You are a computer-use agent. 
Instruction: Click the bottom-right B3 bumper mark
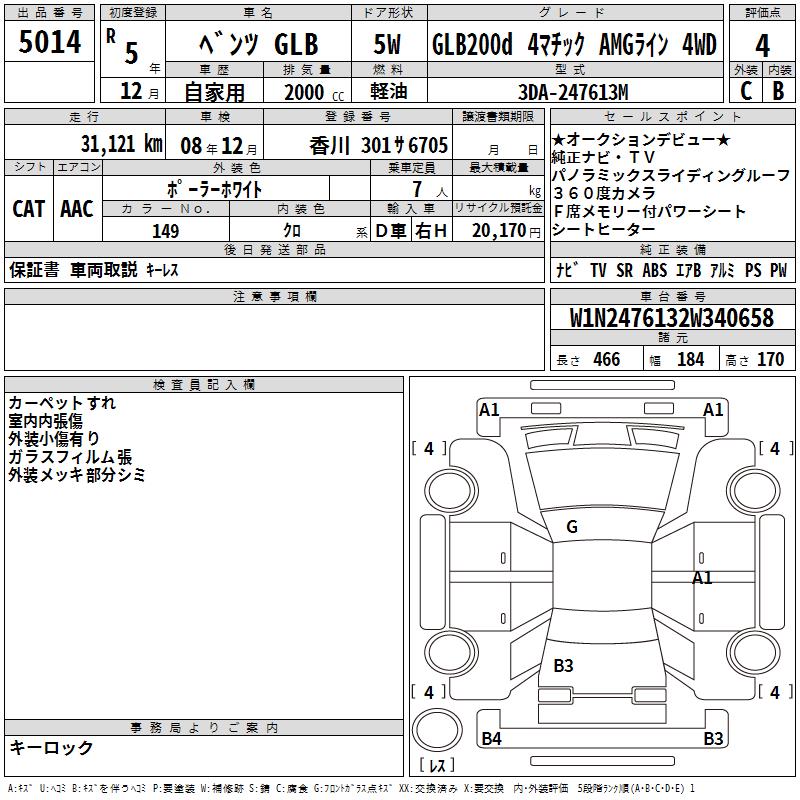coord(713,738)
